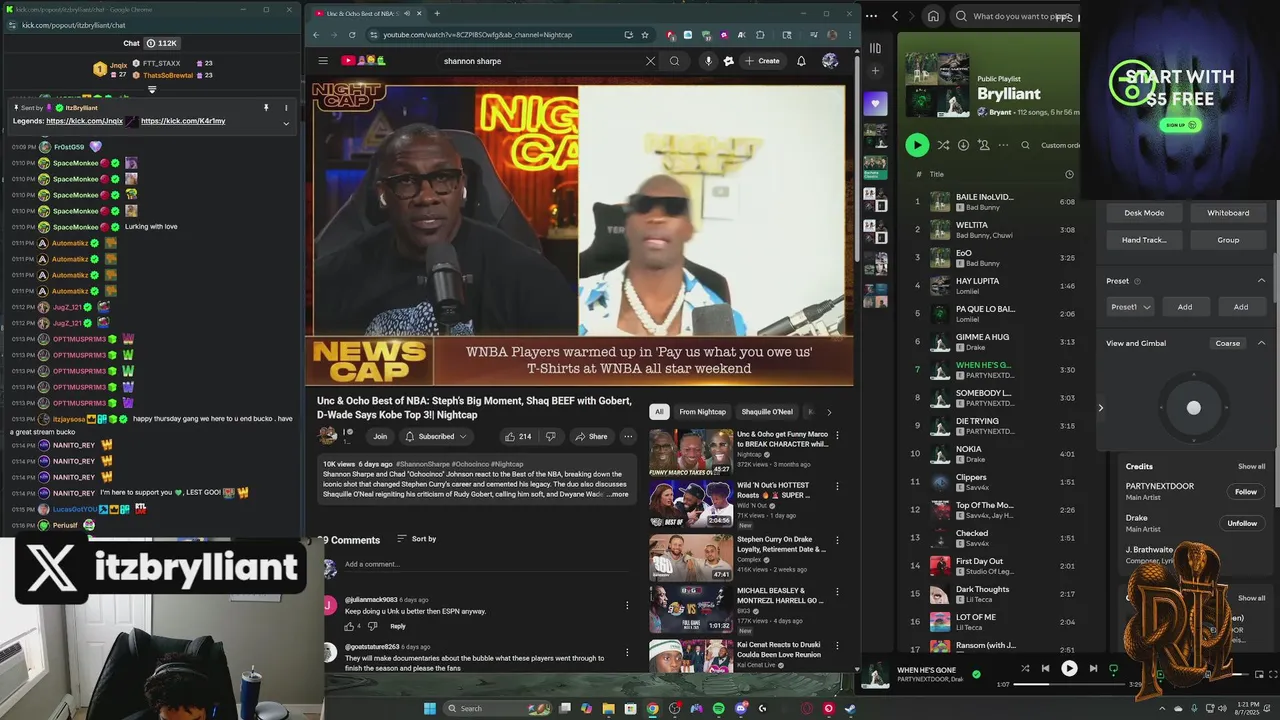Click the YouTube Create button

[x=762, y=61]
